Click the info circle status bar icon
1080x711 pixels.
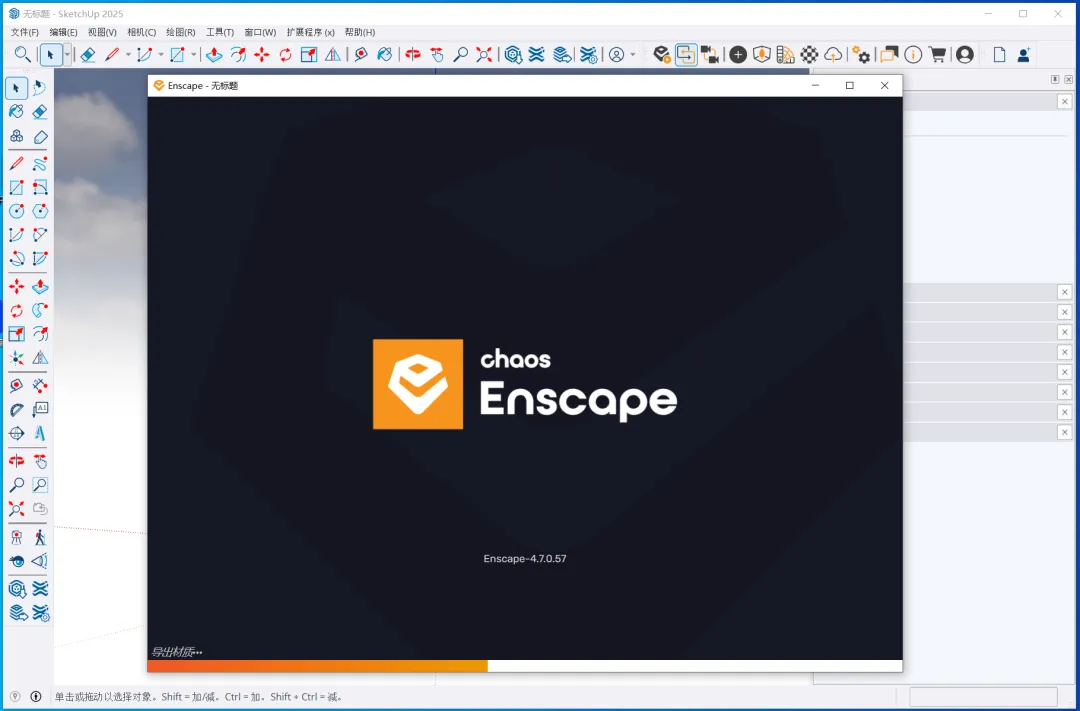[x=36, y=697]
